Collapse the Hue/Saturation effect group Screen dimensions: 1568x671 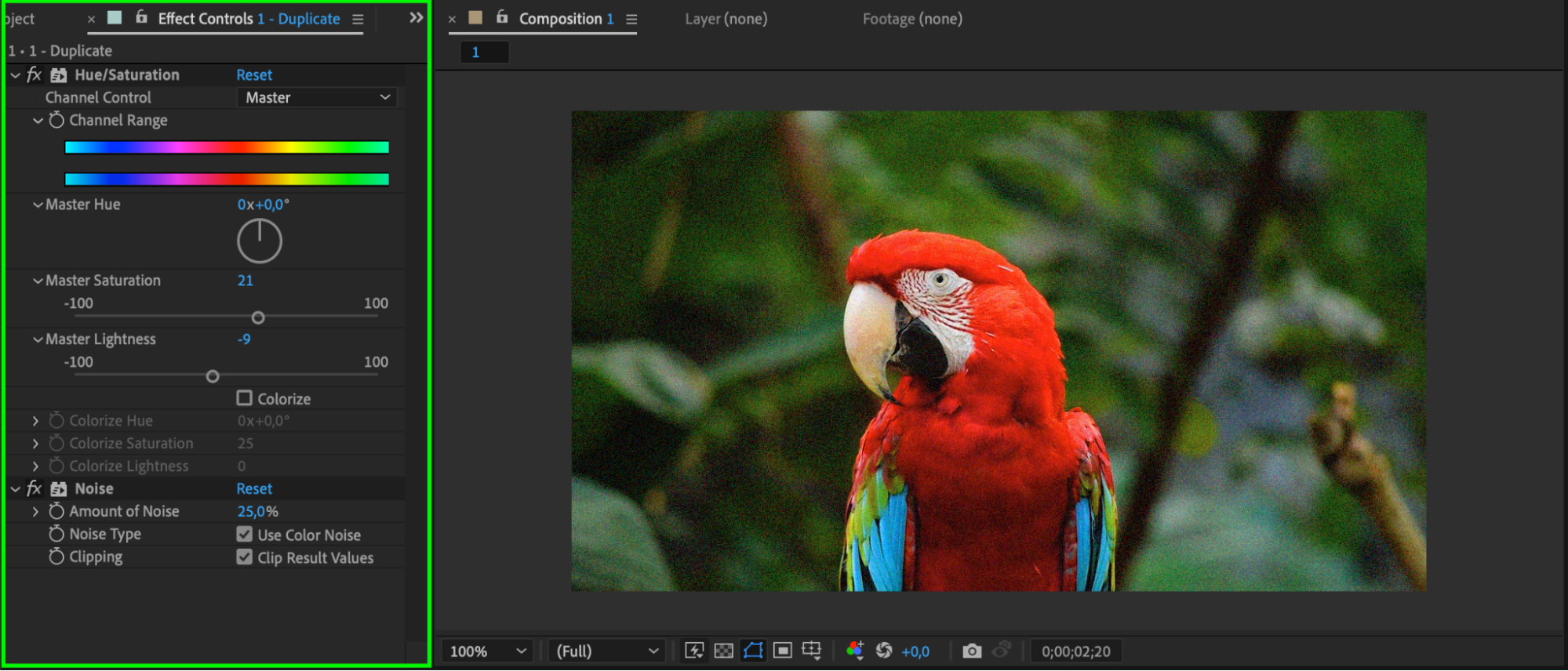pos(16,75)
